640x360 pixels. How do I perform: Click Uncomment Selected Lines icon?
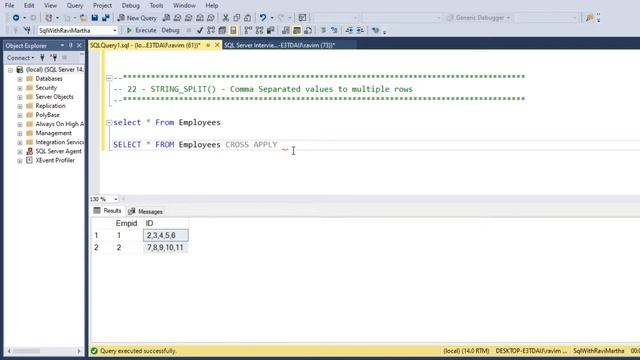(x=334, y=30)
